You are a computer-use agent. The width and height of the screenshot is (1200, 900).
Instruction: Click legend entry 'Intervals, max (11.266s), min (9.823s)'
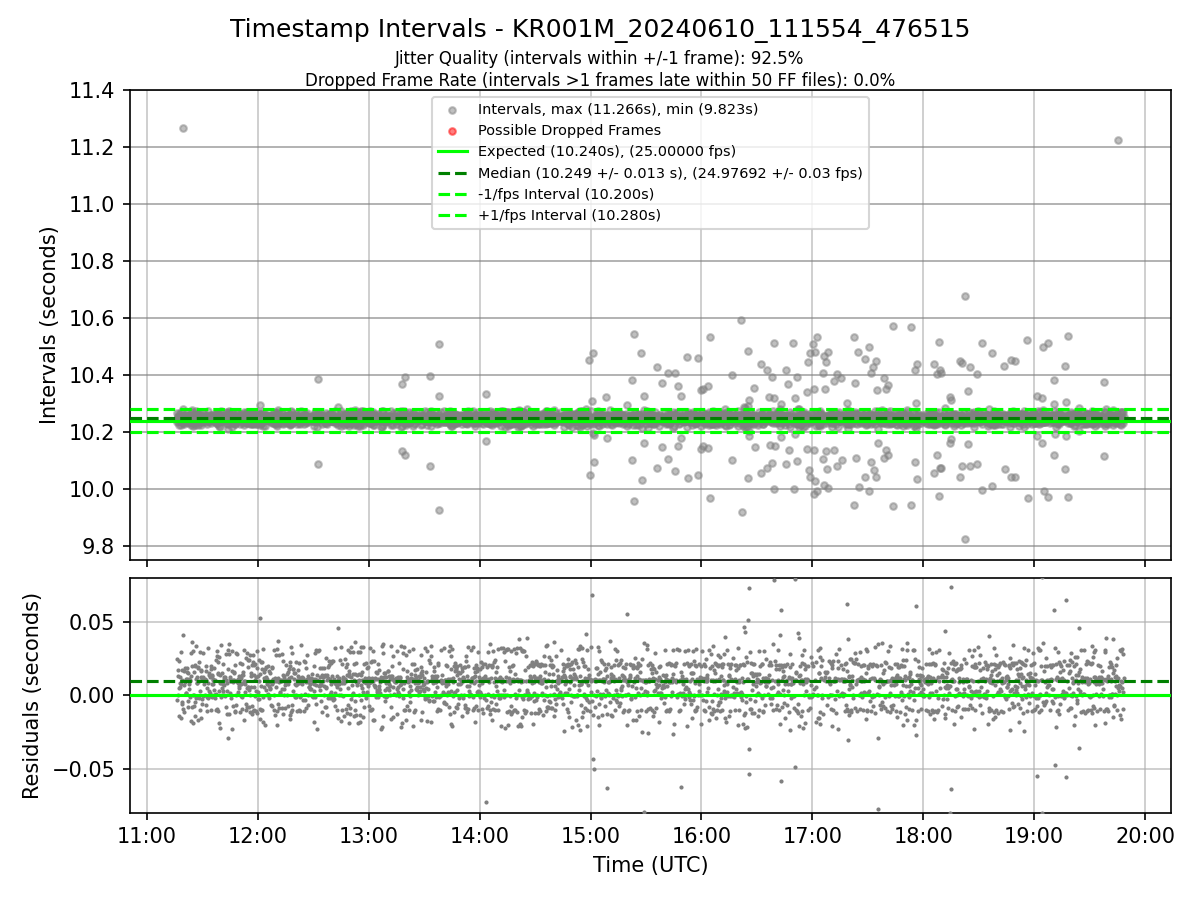tap(618, 109)
